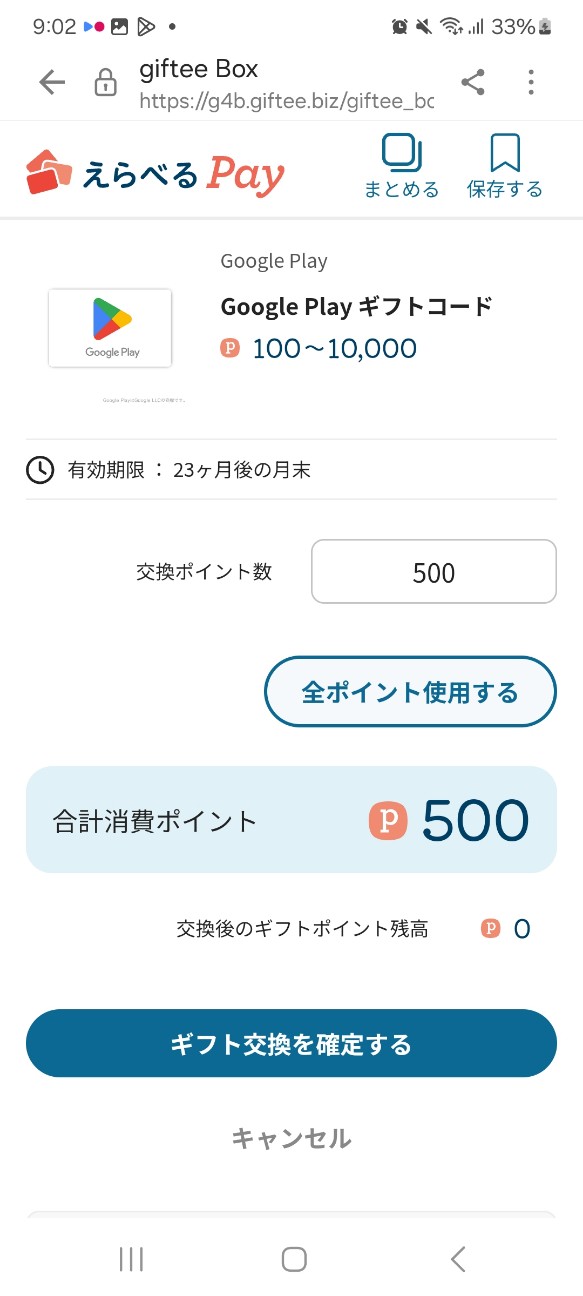Open the recent apps button
This screenshot has height=1296, width=583.
pyautogui.click(x=130, y=1259)
